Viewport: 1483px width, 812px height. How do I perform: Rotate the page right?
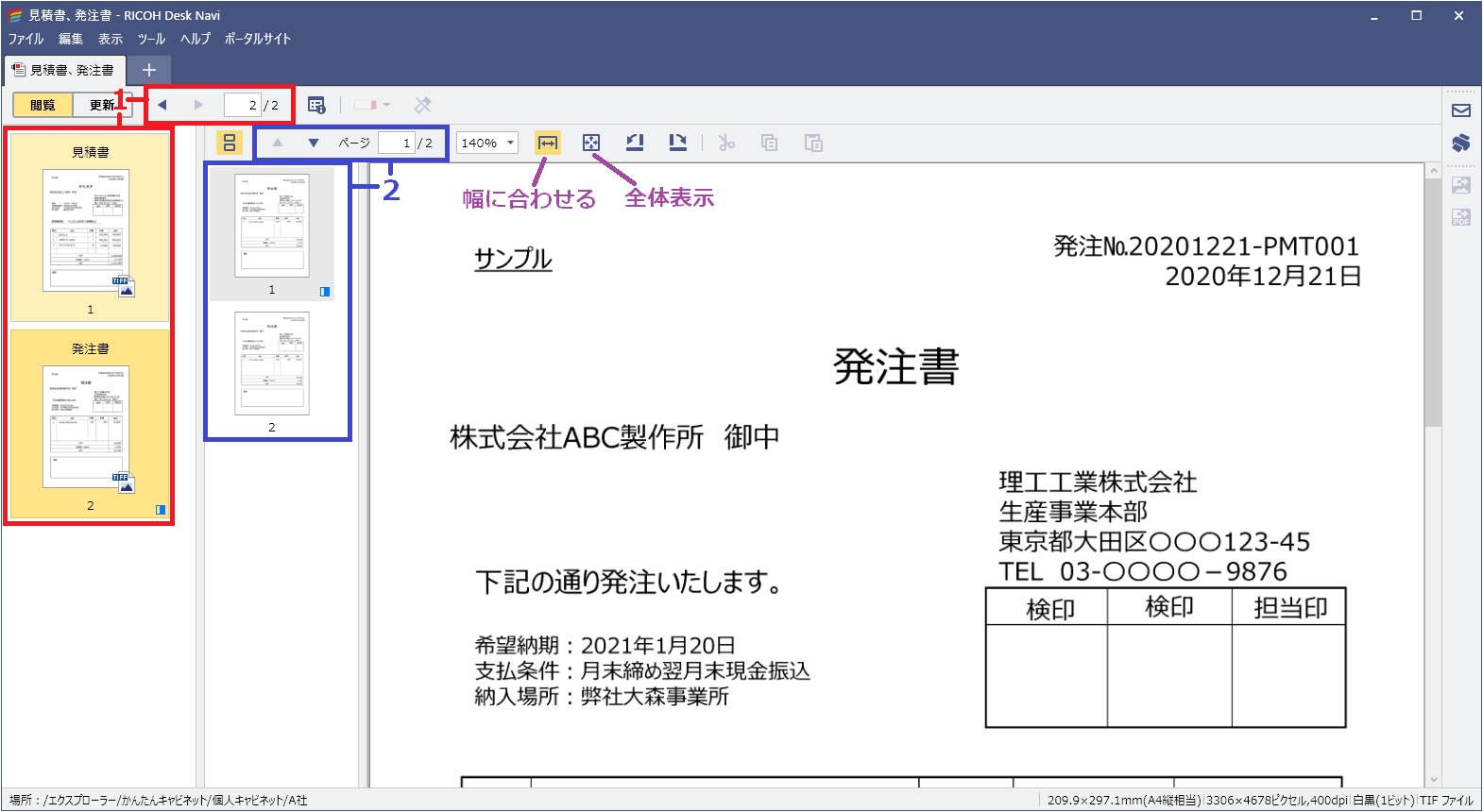point(677,143)
